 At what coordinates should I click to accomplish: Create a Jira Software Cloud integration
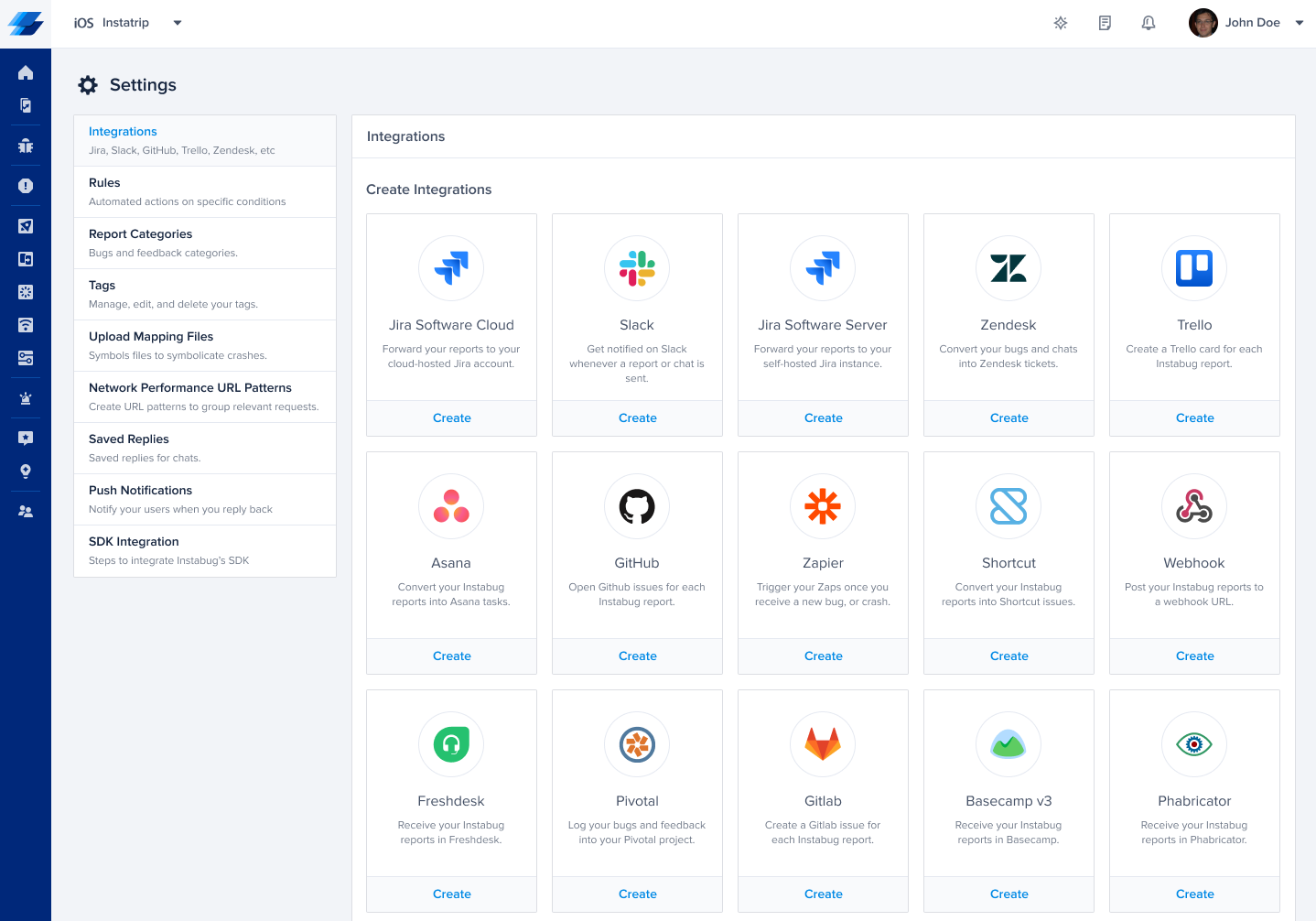tap(451, 418)
